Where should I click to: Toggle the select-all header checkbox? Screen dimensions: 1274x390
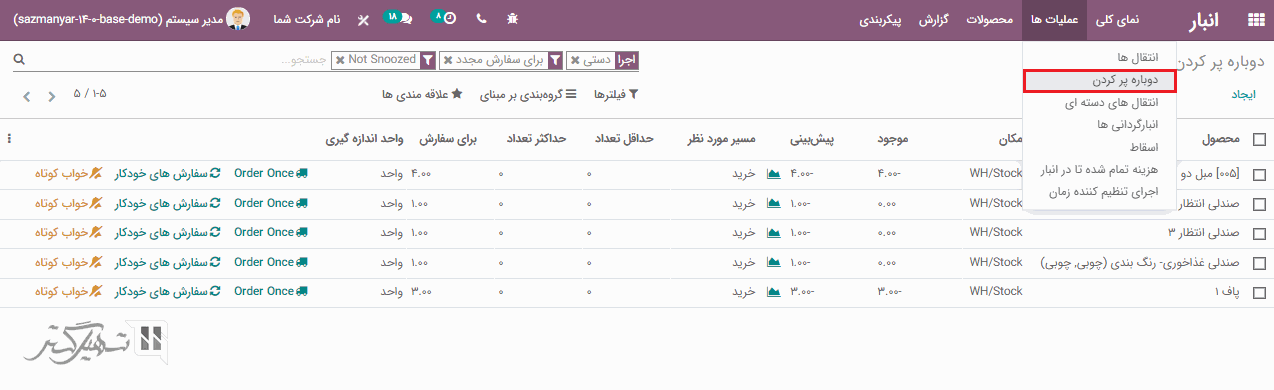coord(1259,140)
